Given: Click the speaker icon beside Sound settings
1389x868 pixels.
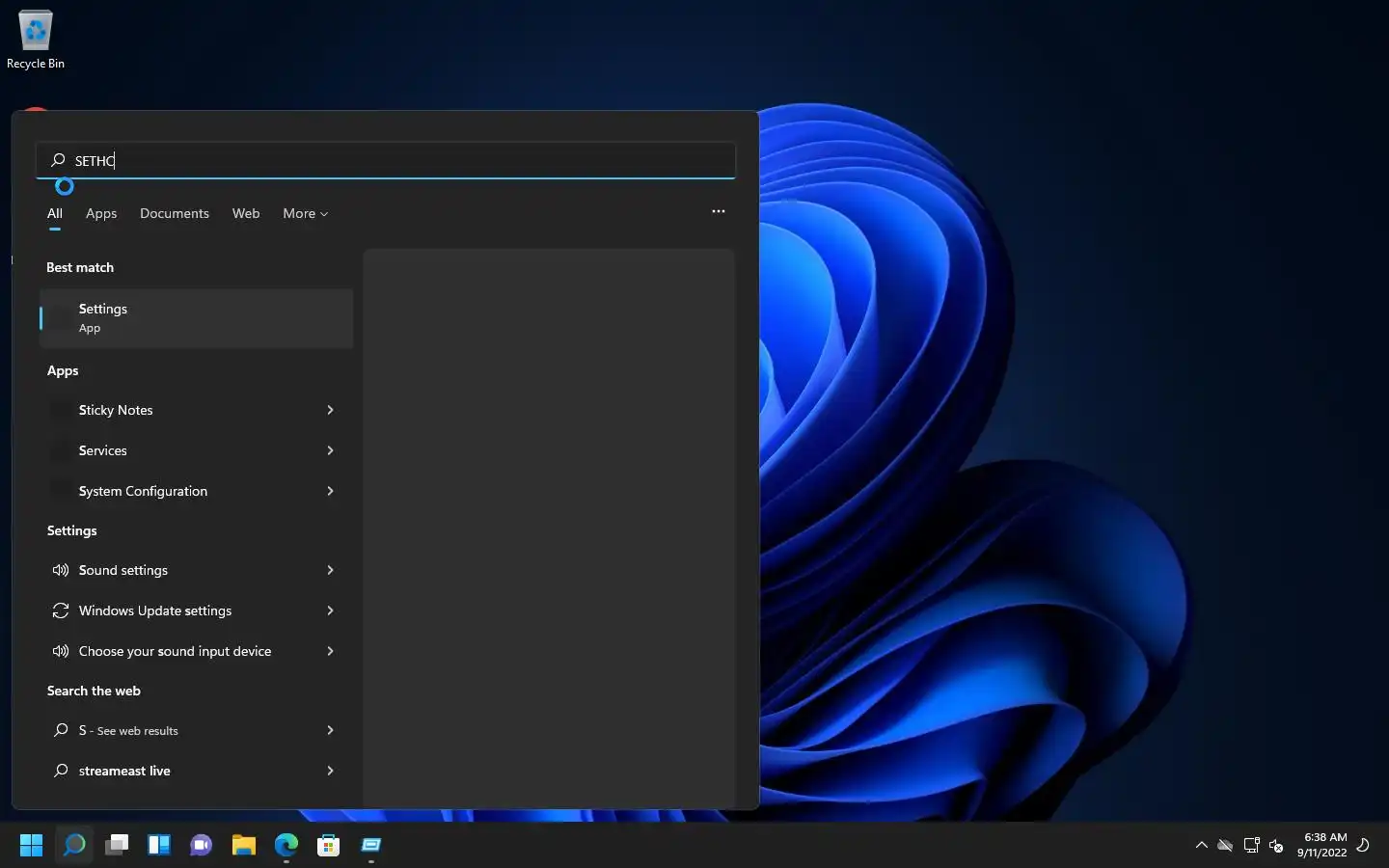Looking at the screenshot, I should click(61, 570).
